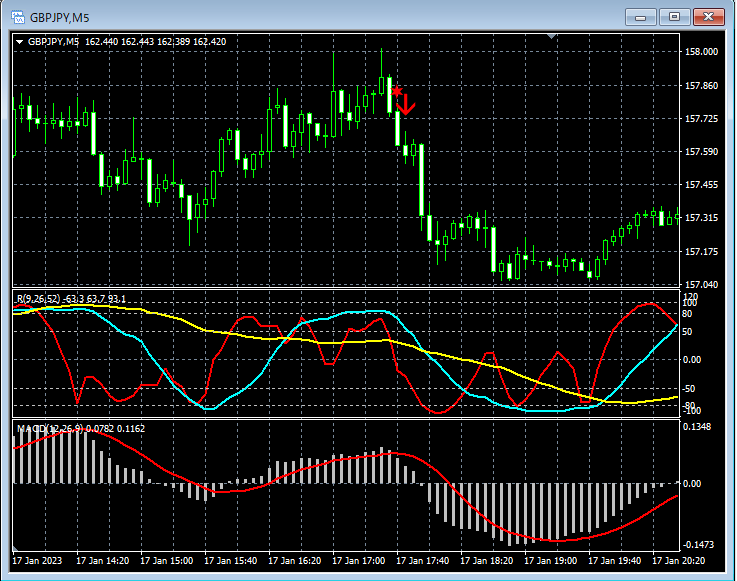Click price level 157.315 on the scale

tap(701, 218)
